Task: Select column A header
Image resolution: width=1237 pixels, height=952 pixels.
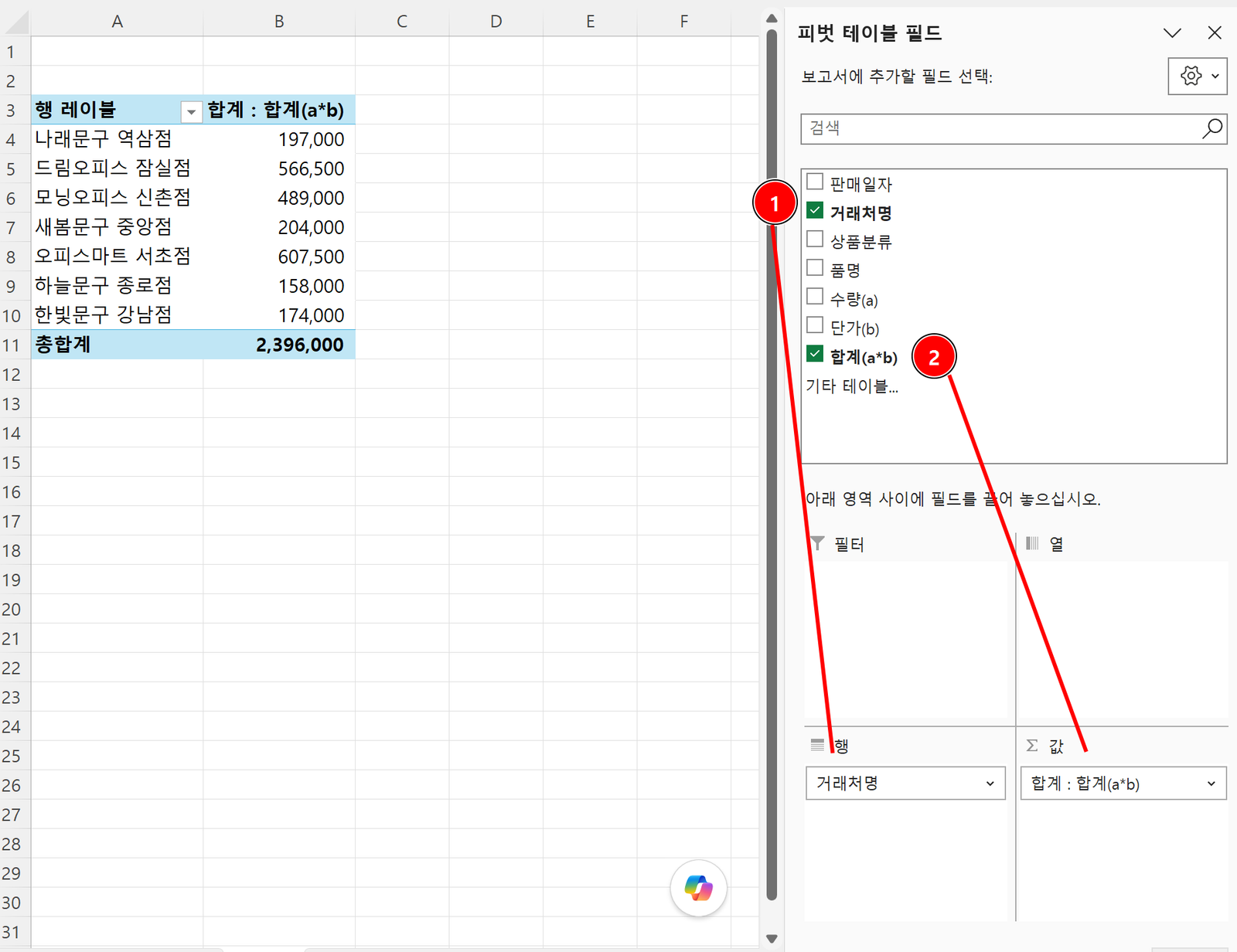Action: tap(117, 22)
